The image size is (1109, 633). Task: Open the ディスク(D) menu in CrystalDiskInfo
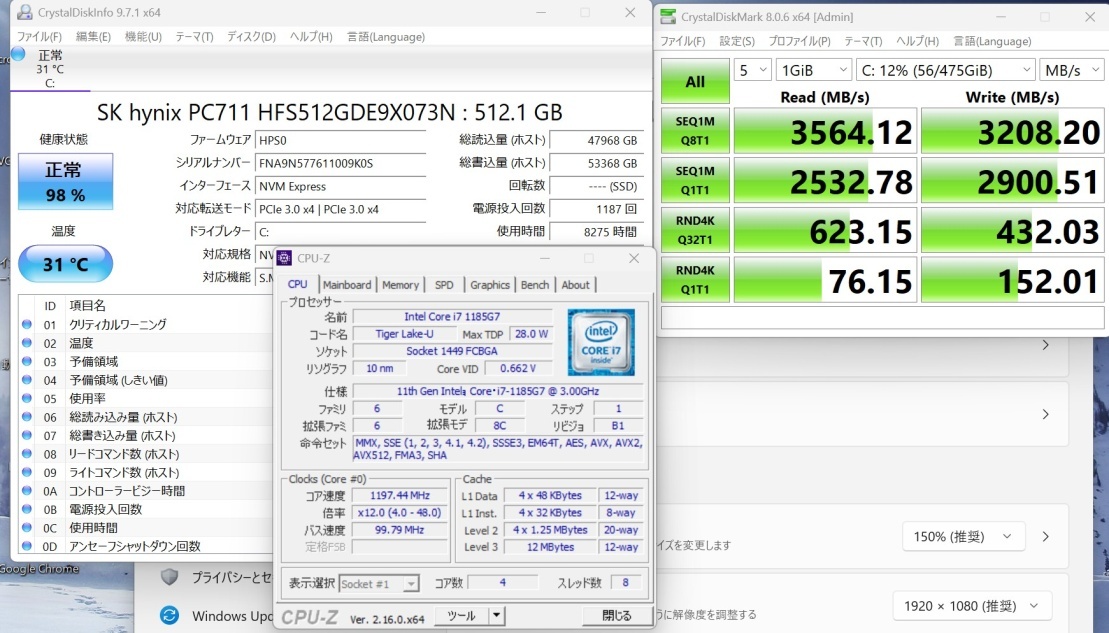(251, 37)
